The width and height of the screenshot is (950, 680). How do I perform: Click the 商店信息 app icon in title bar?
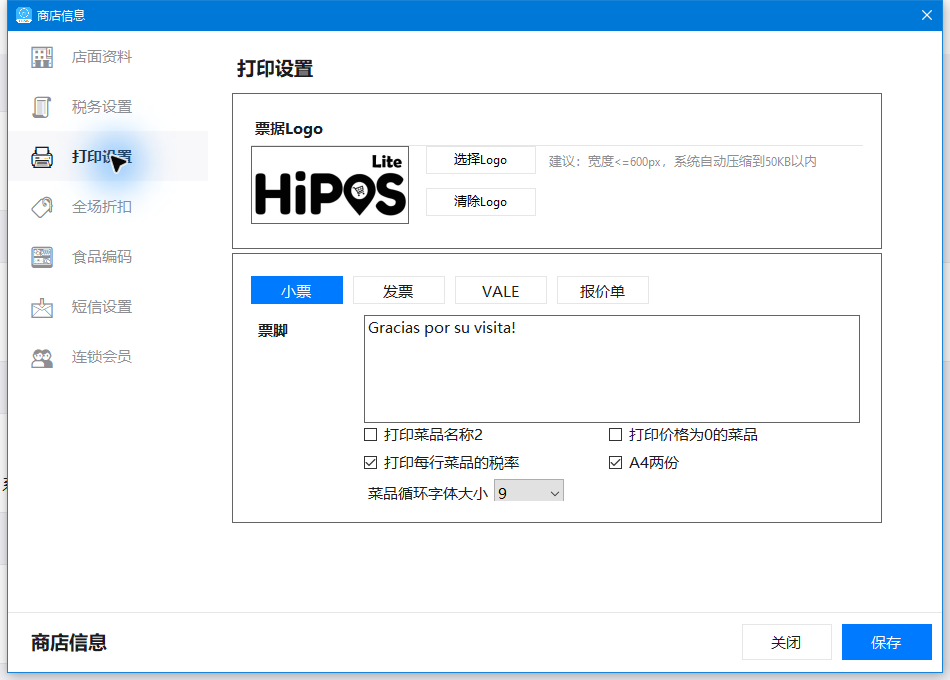point(24,15)
